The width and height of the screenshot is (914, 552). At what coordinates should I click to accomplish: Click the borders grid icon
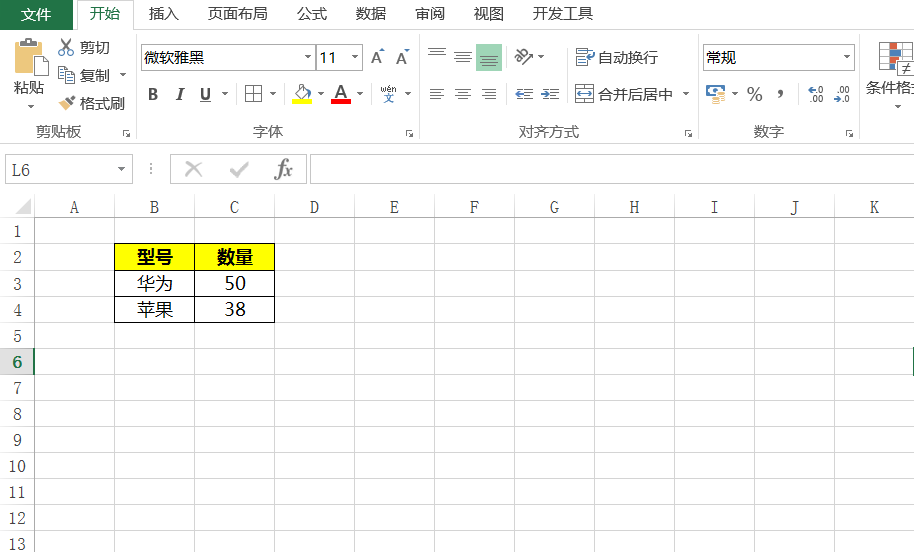[253, 94]
